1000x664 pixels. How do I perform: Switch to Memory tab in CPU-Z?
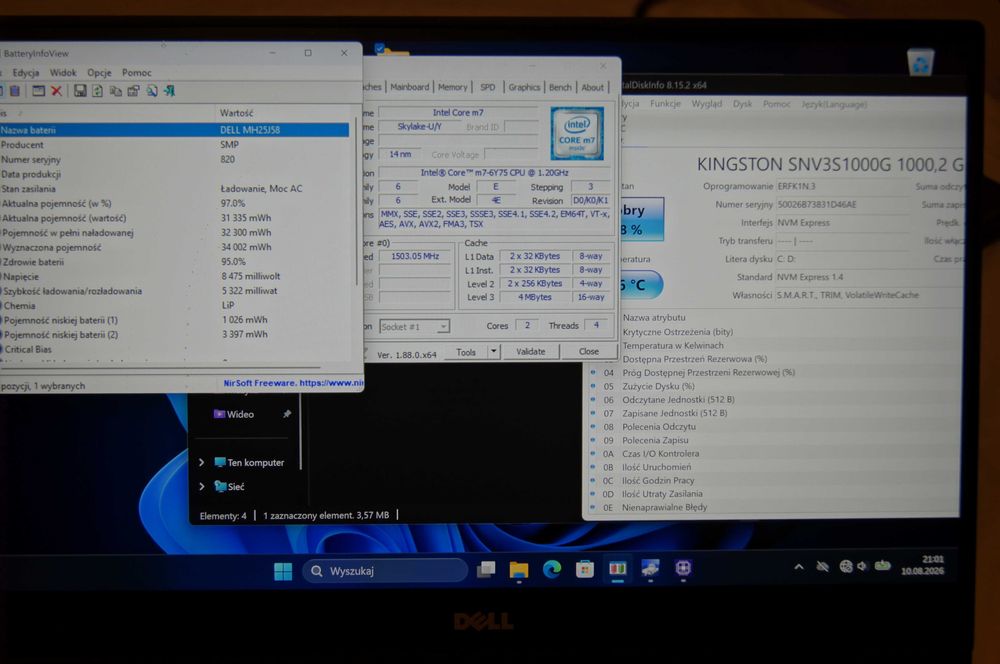click(x=452, y=87)
